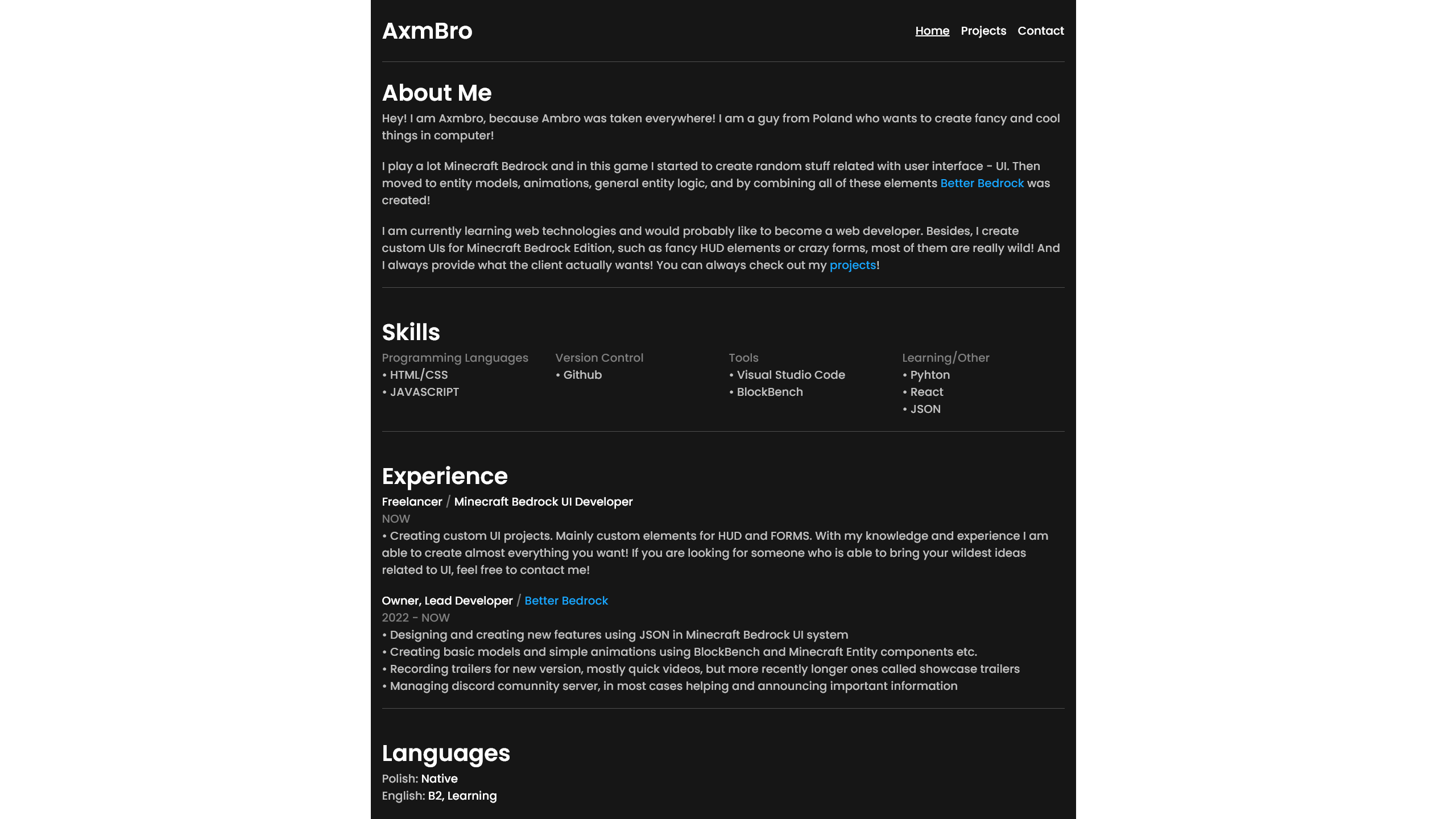
Task: Visit the Better Bedrock link under Experience
Action: pyautogui.click(x=566, y=601)
